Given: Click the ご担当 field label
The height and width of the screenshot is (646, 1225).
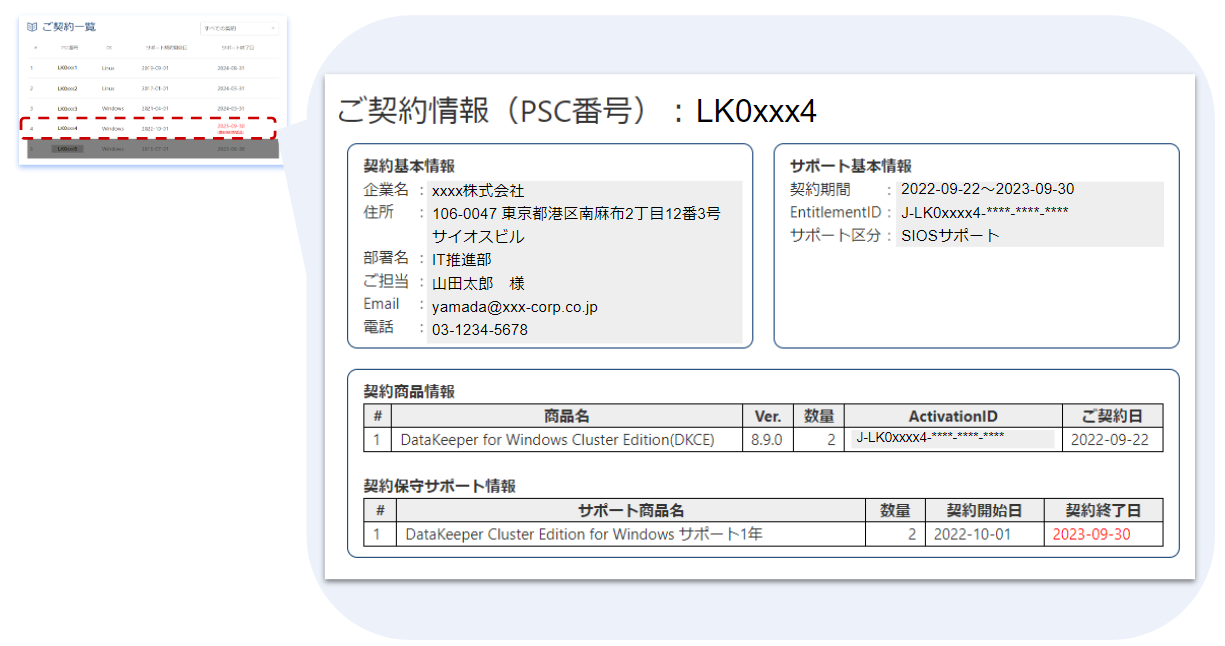Looking at the screenshot, I should click(385, 282).
